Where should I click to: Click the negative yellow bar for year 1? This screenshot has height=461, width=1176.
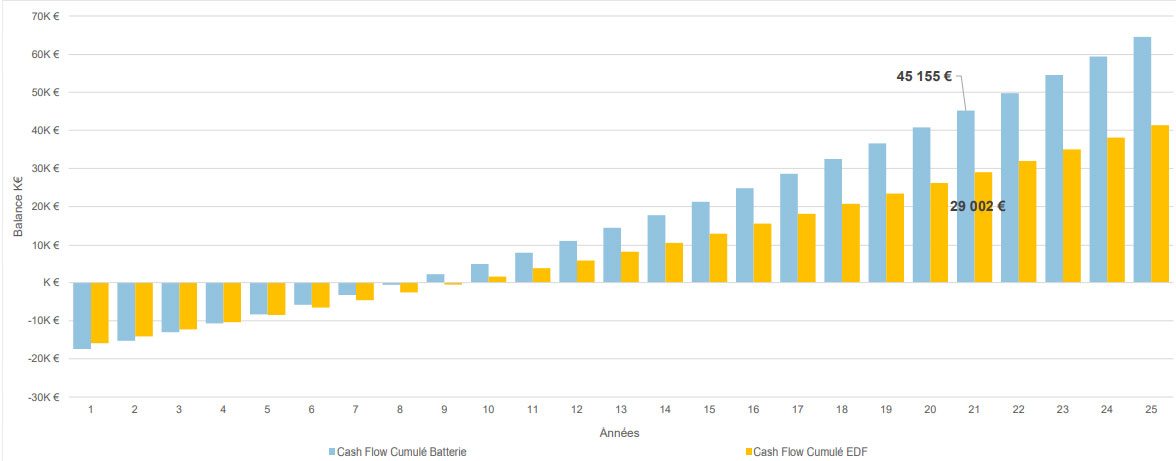[x=100, y=312]
